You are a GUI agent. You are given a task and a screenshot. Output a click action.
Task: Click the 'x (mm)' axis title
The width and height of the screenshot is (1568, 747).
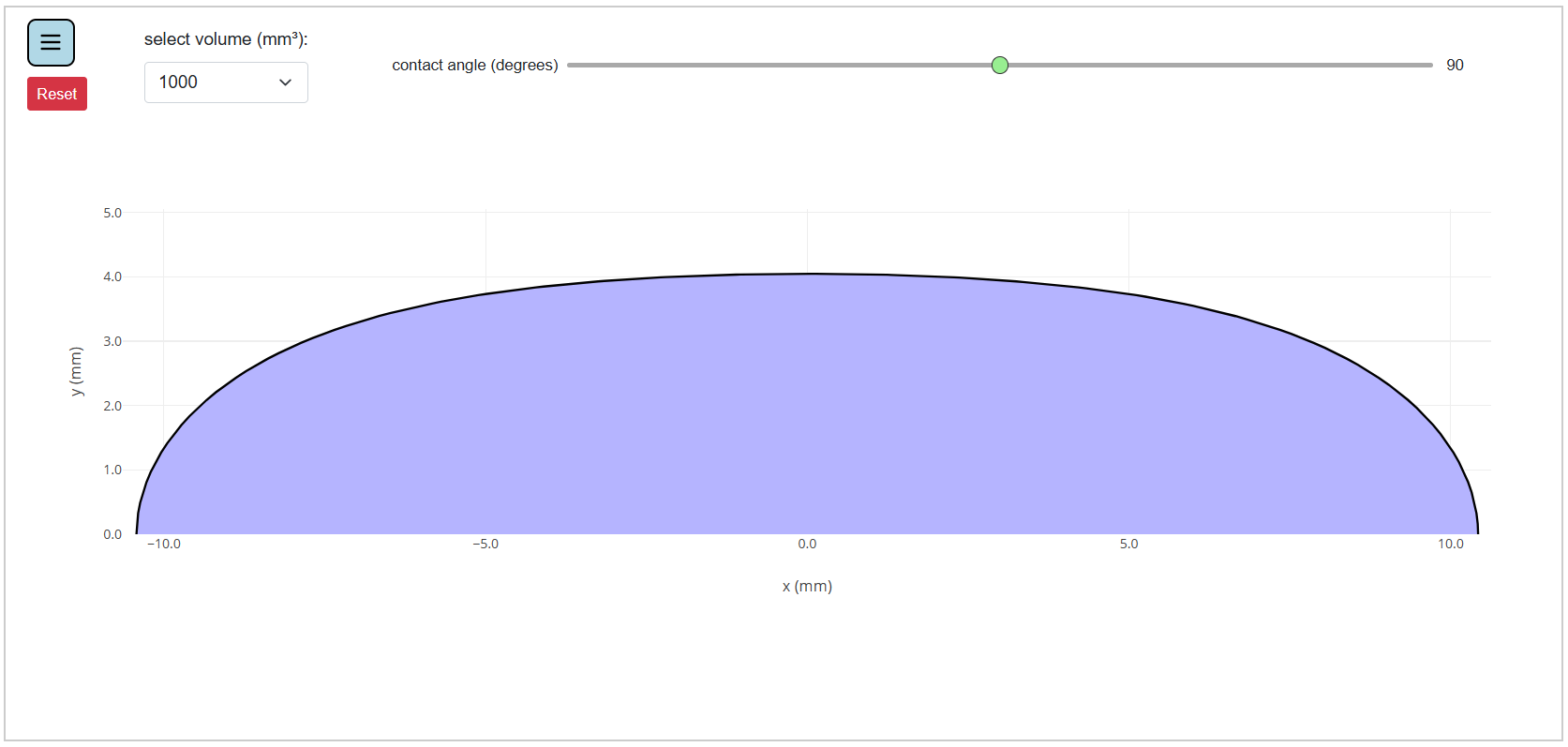tap(807, 586)
